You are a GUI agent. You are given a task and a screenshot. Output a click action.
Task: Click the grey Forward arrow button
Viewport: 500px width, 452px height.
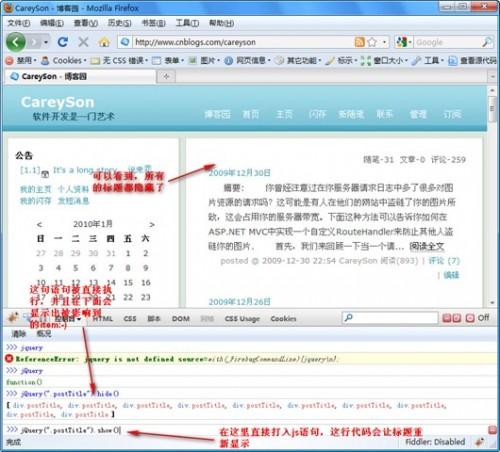coord(34,42)
